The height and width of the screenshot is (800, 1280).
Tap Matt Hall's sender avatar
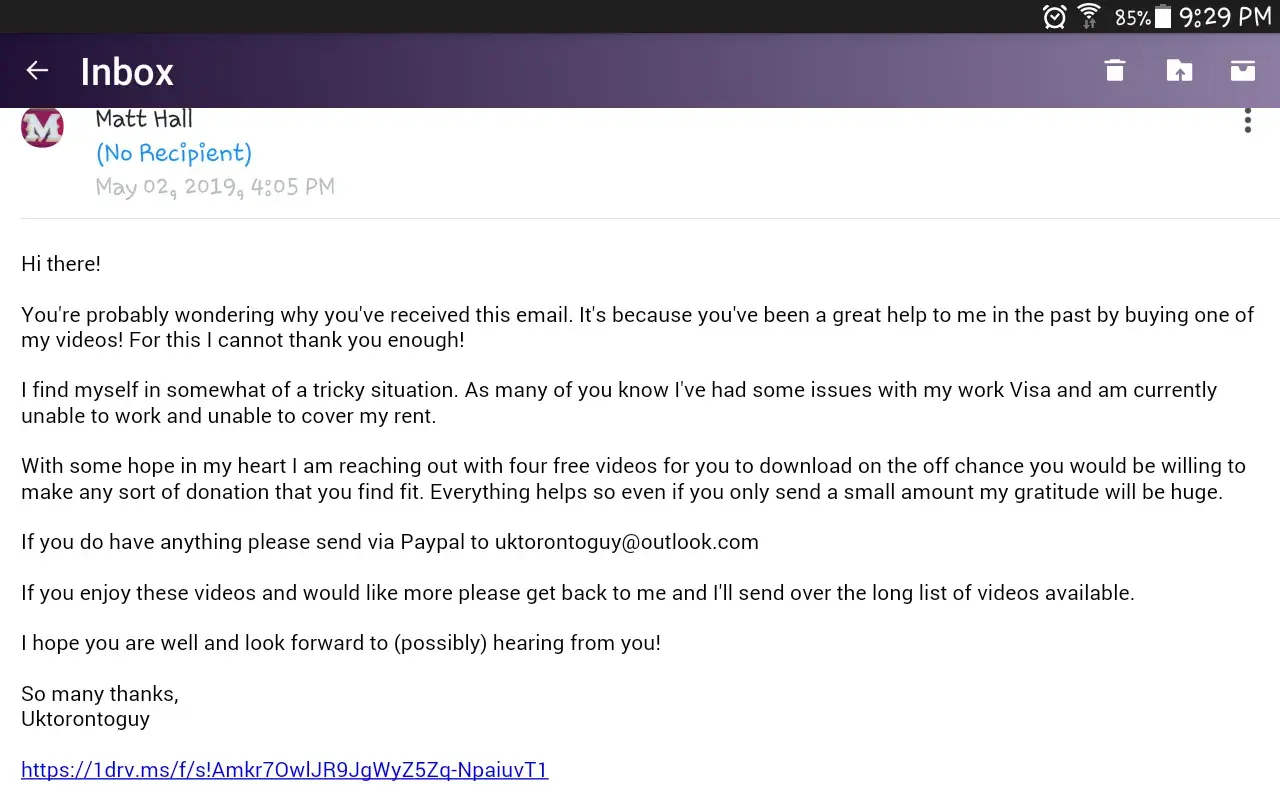click(x=42, y=127)
